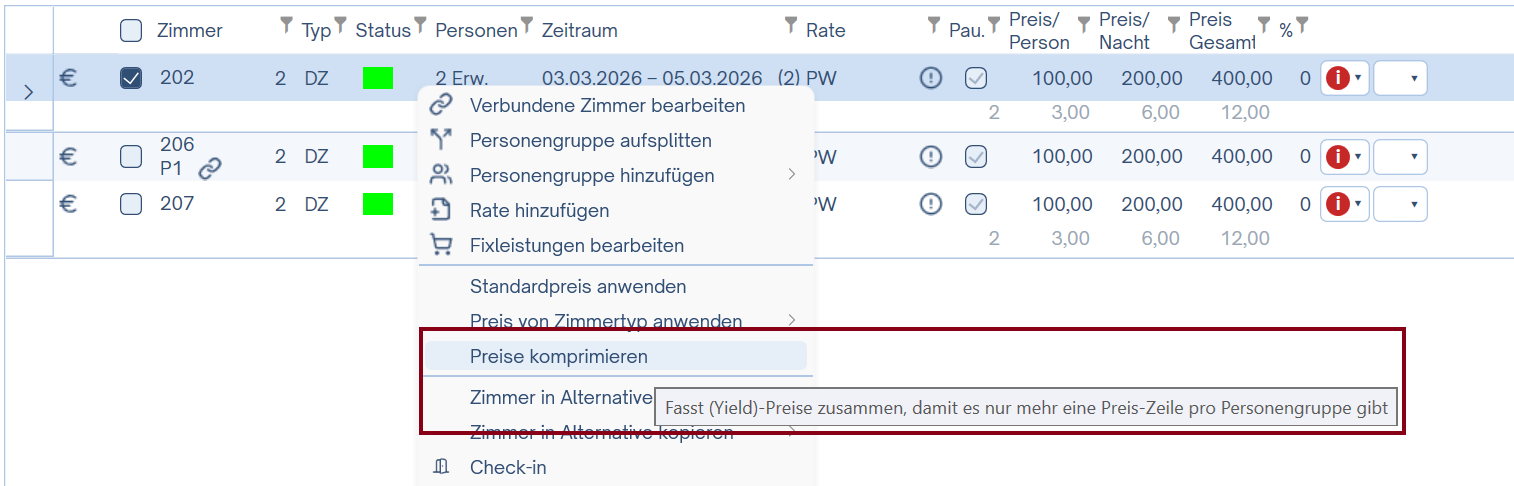
Task: Open the Personengruppe hinzufügen submenu
Action: 592,175
